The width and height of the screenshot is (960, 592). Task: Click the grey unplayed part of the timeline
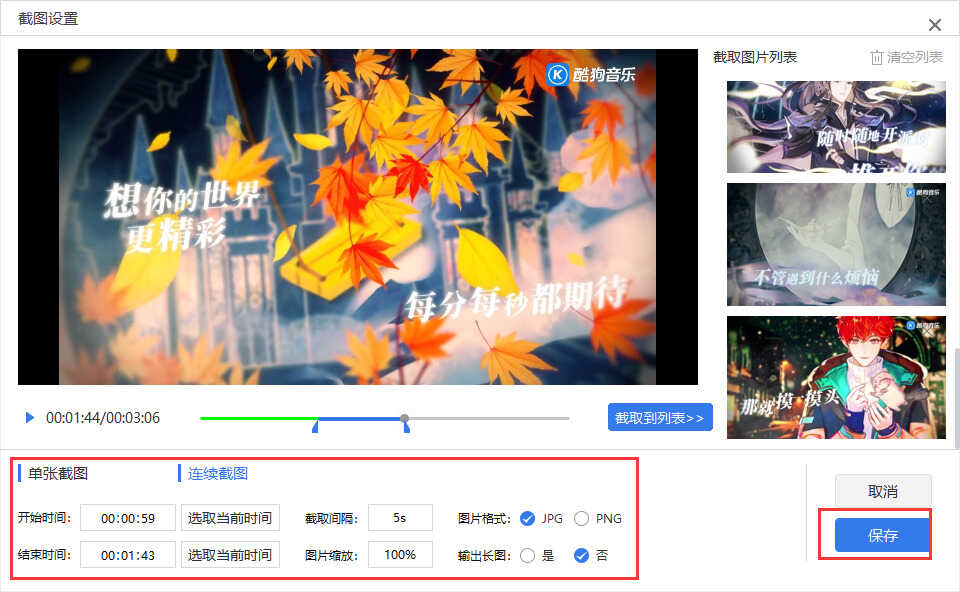489,418
